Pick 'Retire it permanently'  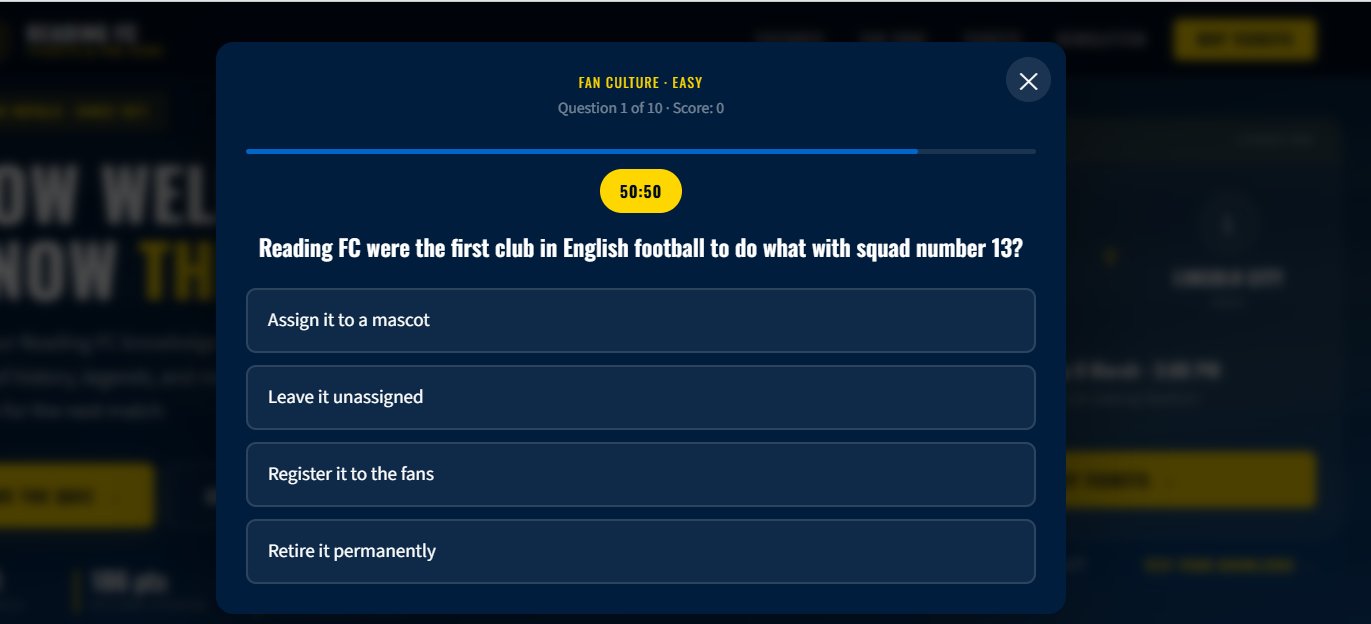(x=640, y=551)
